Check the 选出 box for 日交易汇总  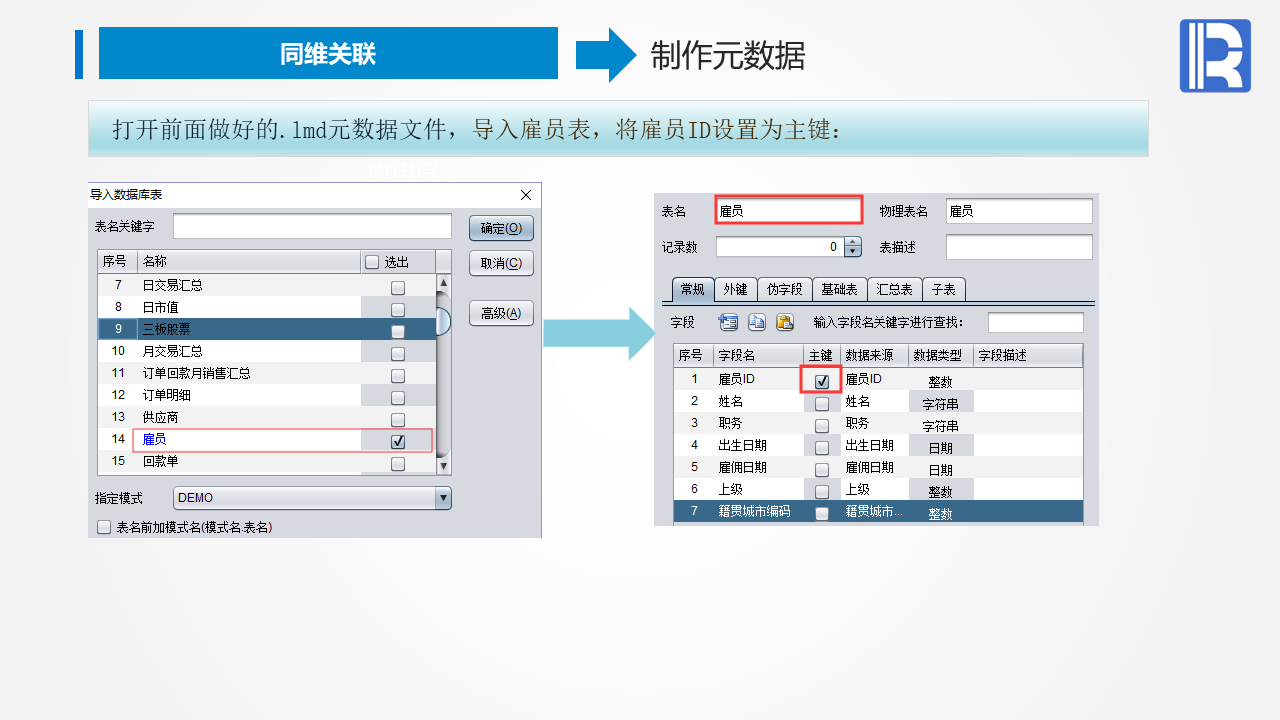pyautogui.click(x=398, y=287)
